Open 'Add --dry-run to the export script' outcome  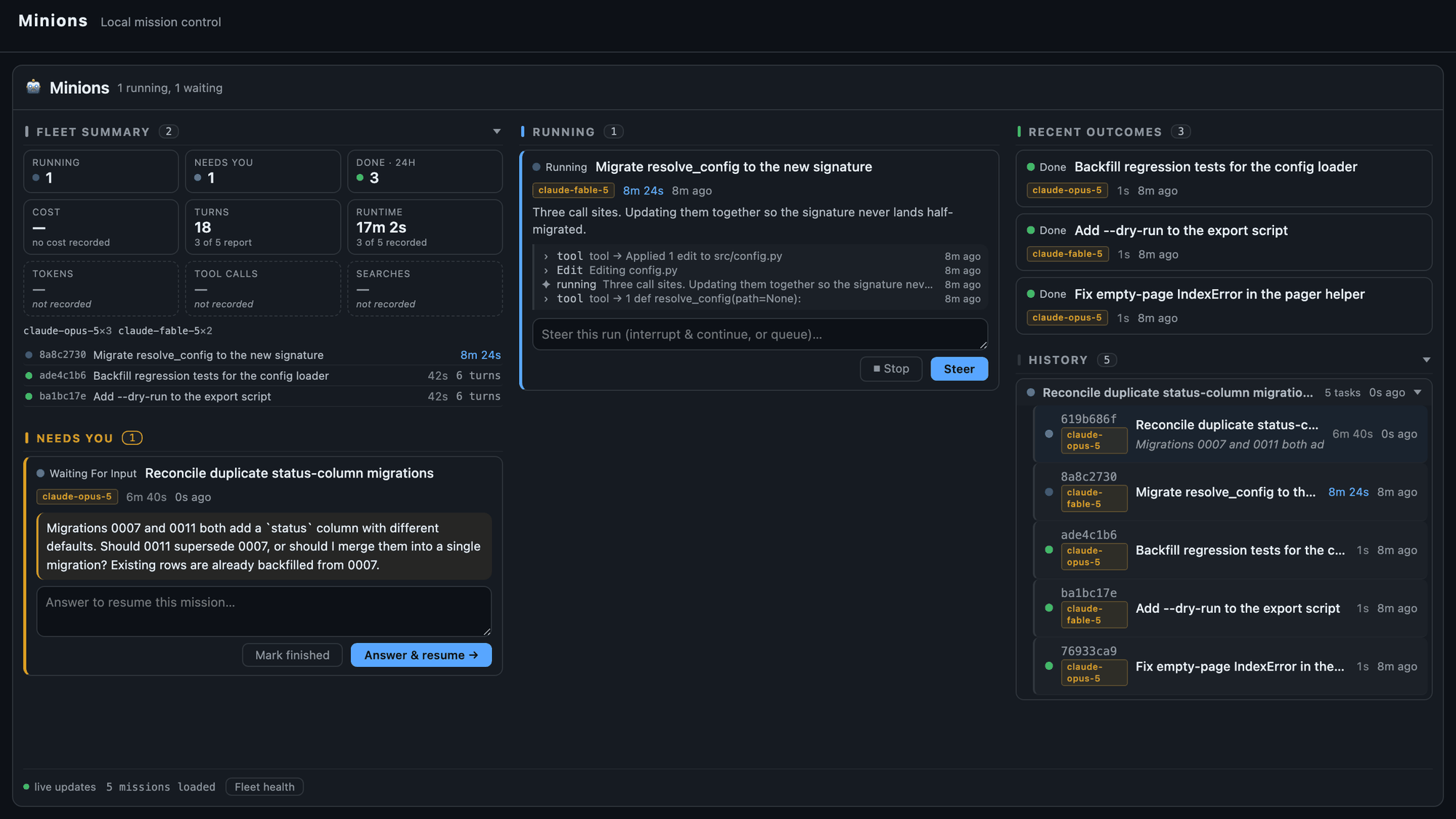pos(1224,242)
